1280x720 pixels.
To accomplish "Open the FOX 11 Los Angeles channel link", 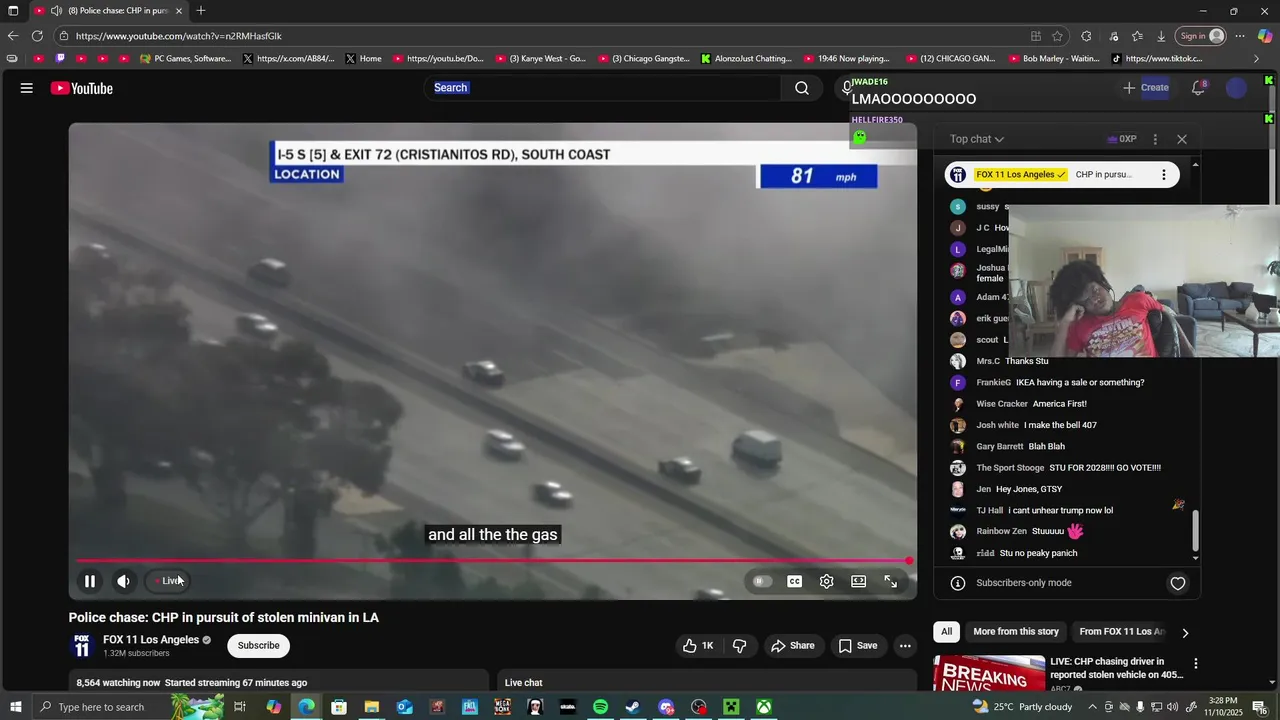I will click(151, 640).
